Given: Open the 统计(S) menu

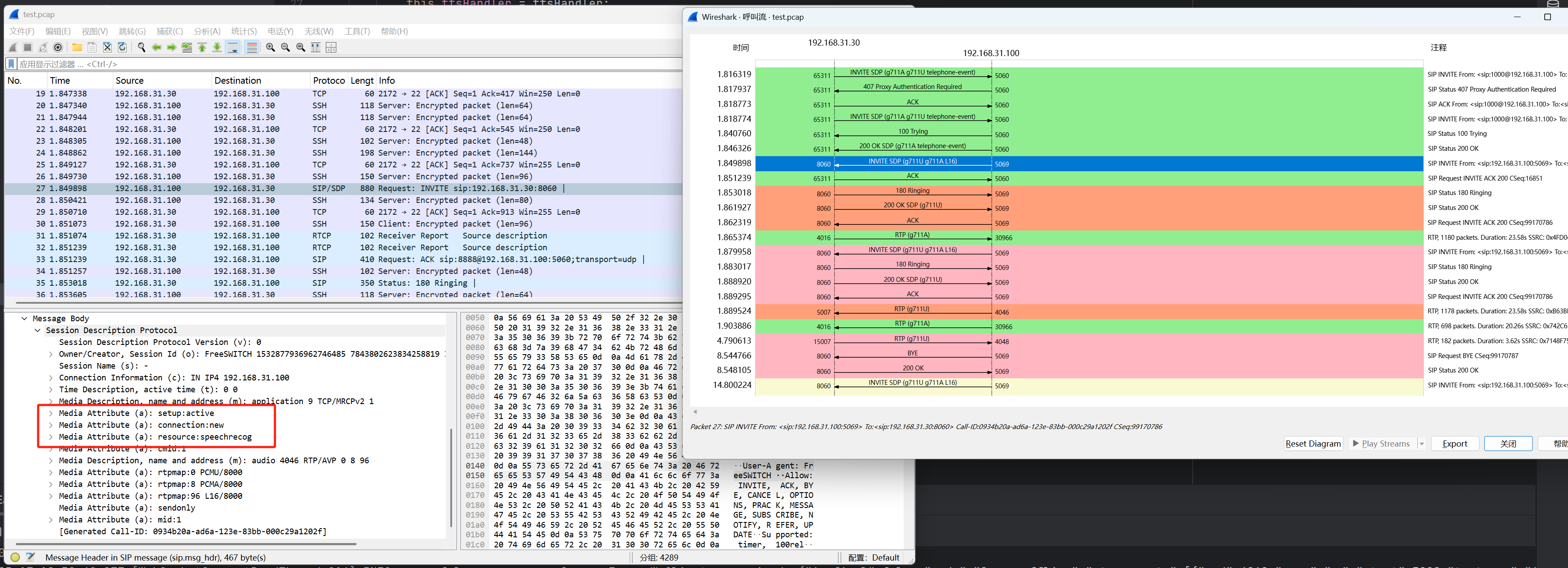Looking at the screenshot, I should 243,31.
